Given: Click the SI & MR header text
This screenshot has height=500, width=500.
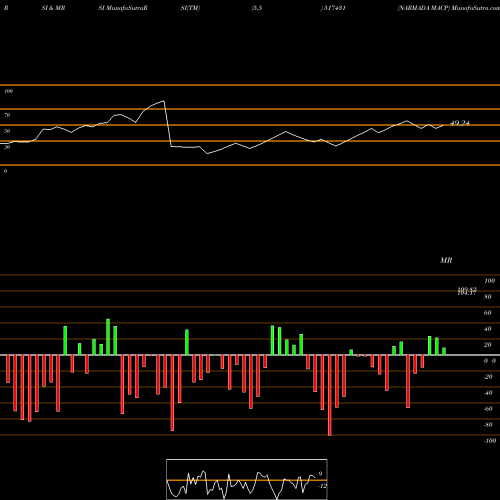Looking at the screenshot, I should [x=53, y=8].
